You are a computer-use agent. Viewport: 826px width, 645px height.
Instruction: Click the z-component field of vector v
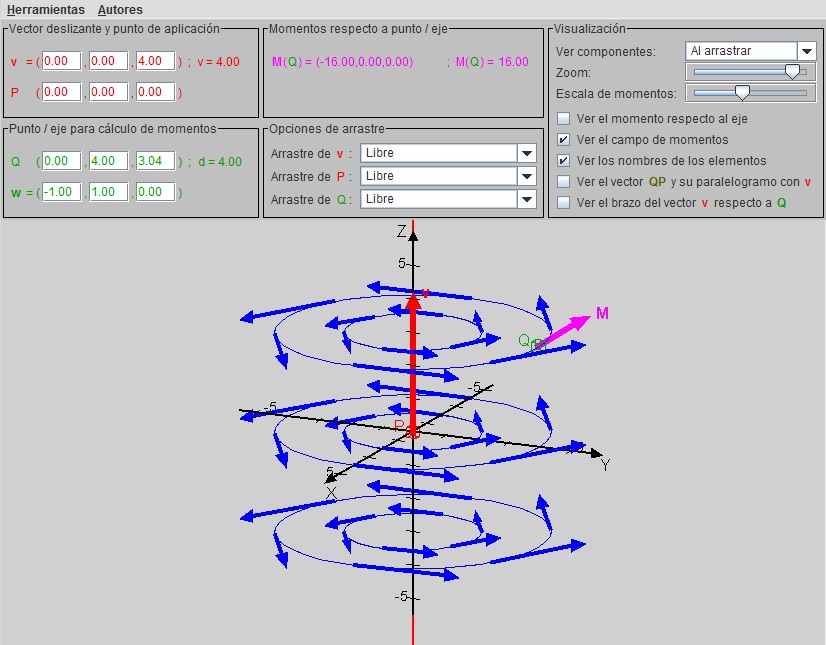pos(155,62)
